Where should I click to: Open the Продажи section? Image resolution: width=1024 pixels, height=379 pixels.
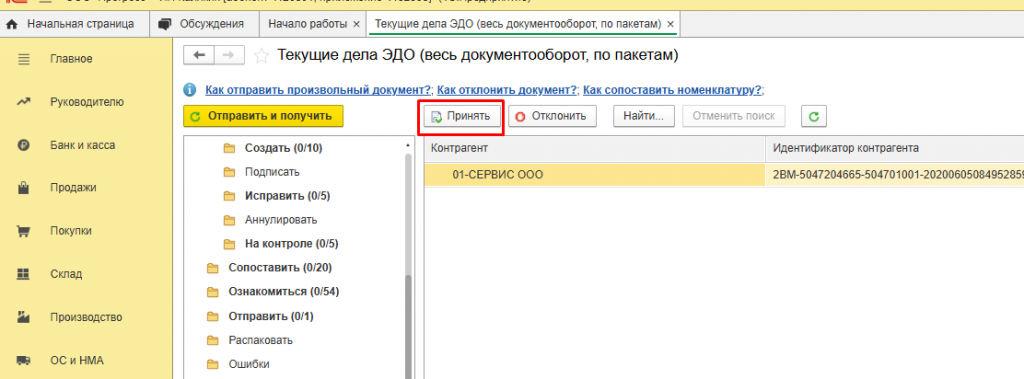(x=73, y=188)
